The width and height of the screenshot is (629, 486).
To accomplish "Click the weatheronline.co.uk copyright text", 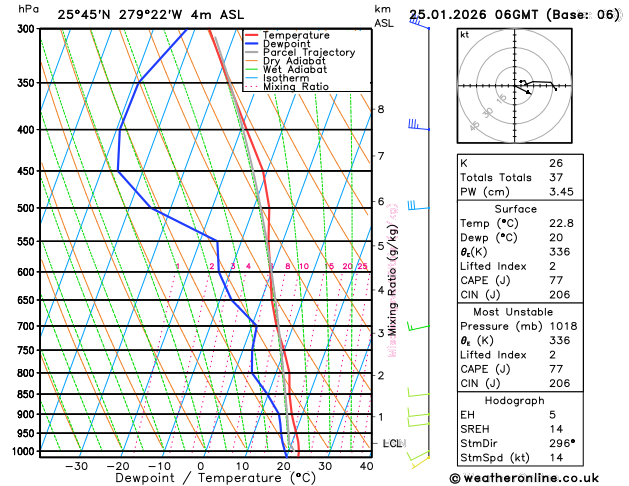I will [524, 478].
